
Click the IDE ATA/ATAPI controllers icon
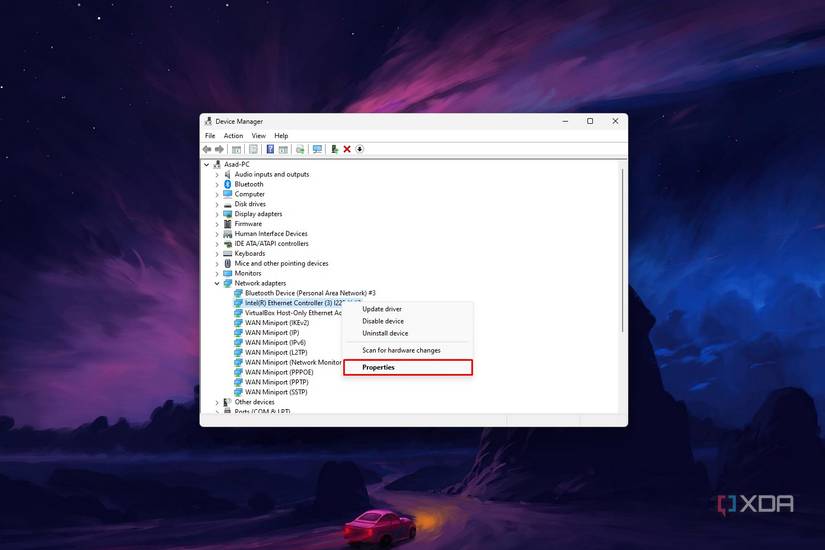point(227,244)
